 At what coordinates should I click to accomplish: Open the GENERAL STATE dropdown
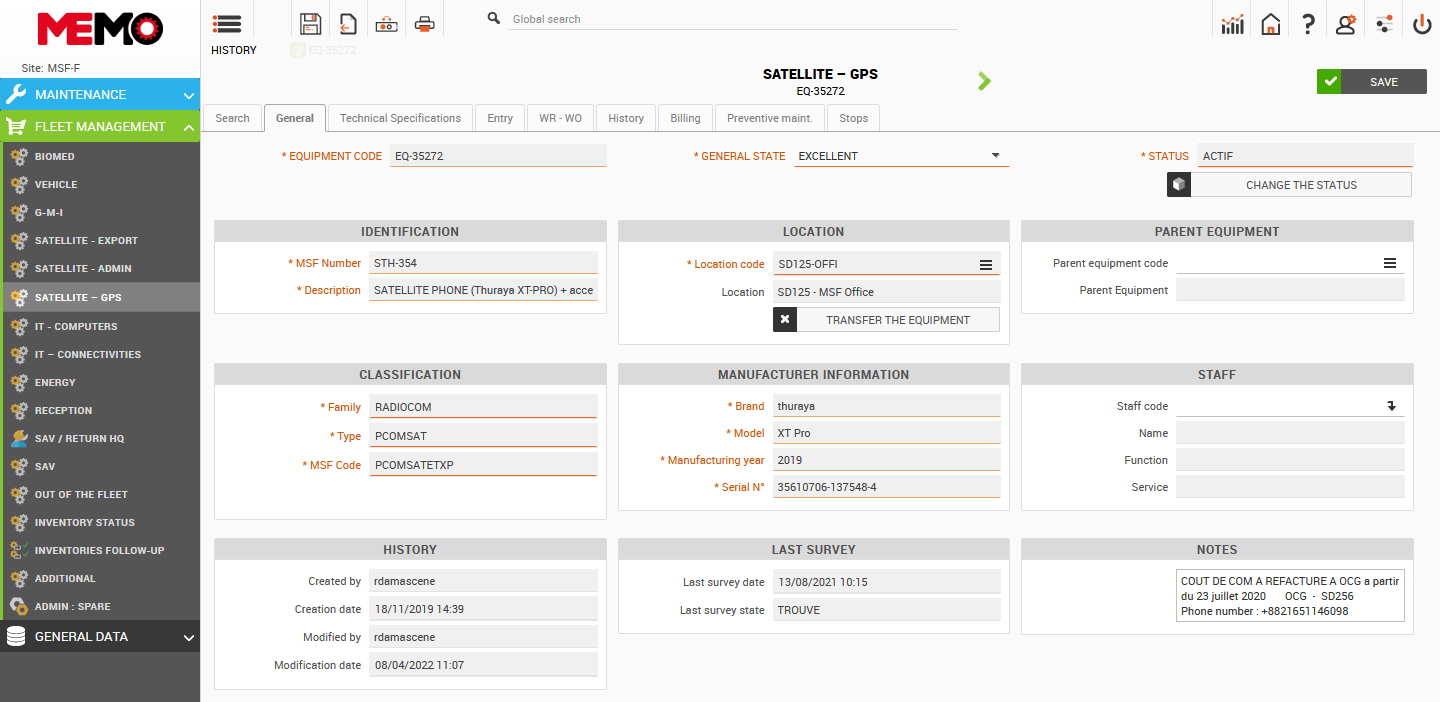(x=901, y=156)
